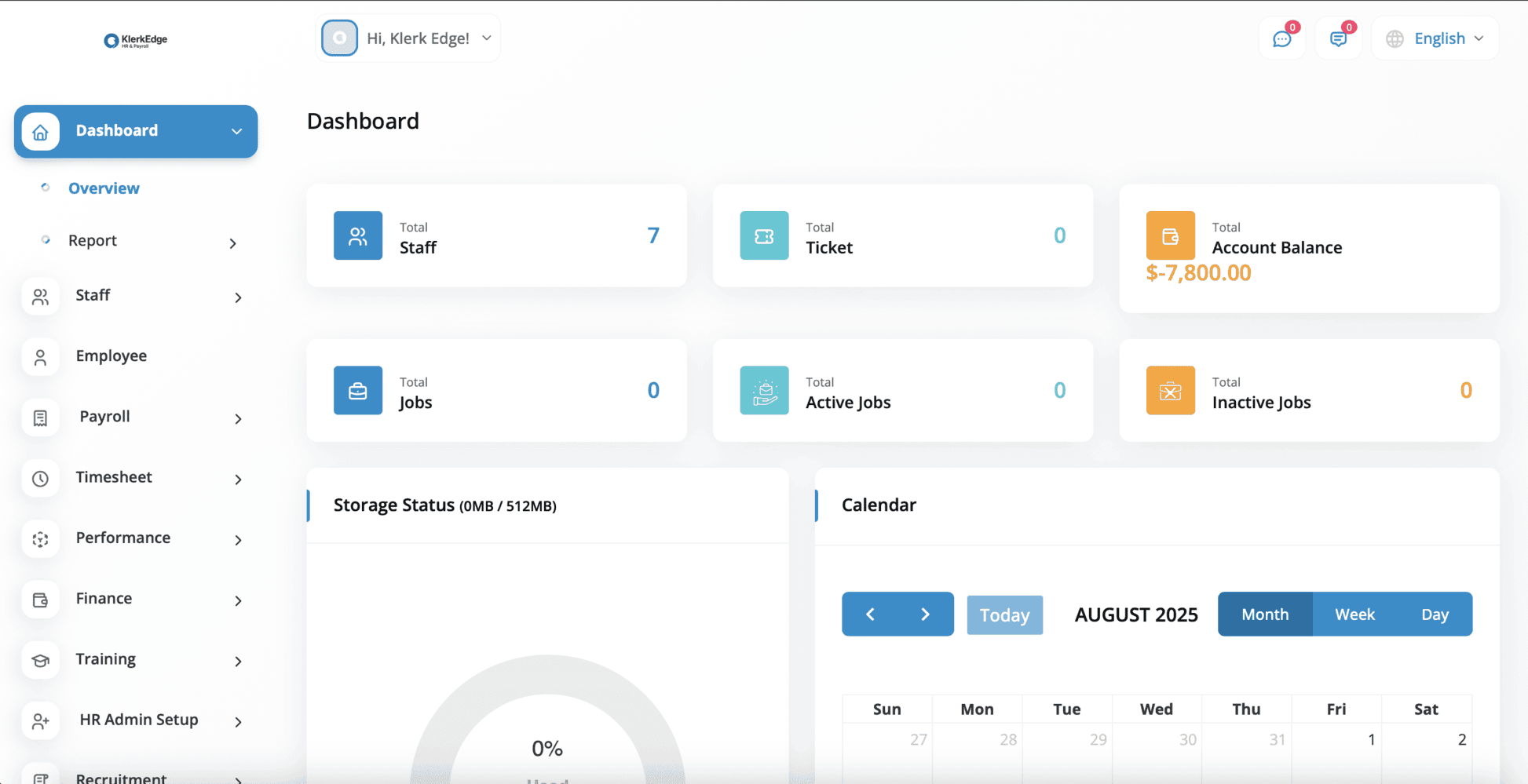
Task: Click the Today calendar button
Action: (x=1004, y=615)
